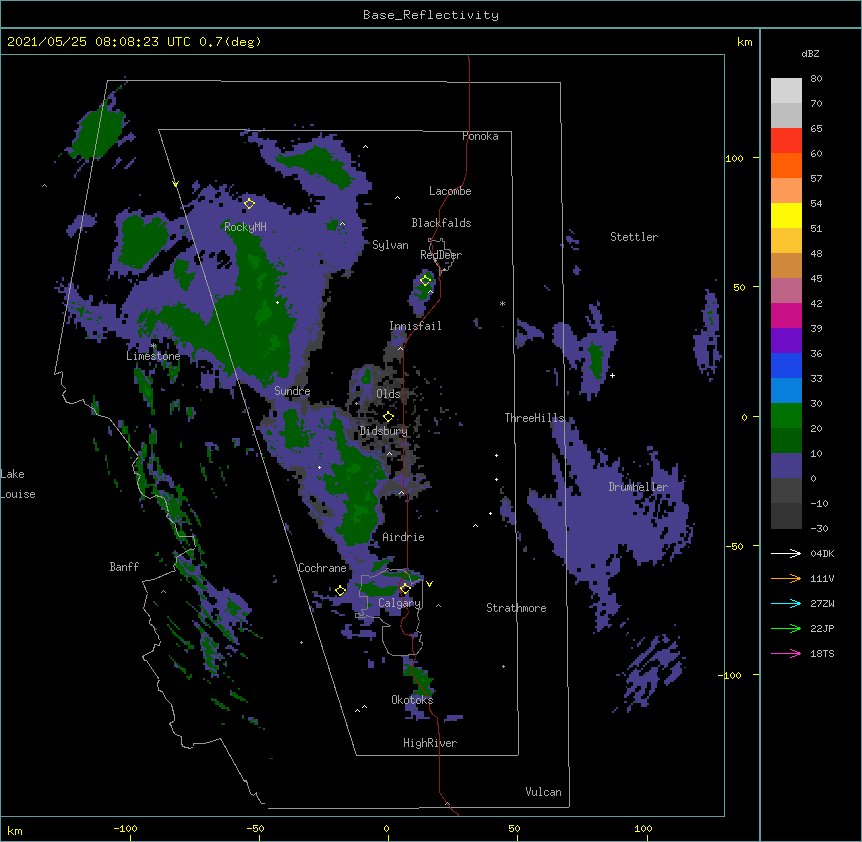The image size is (862, 842).
Task: Click the white 04DK arrow legend icon
Action: (x=786, y=553)
